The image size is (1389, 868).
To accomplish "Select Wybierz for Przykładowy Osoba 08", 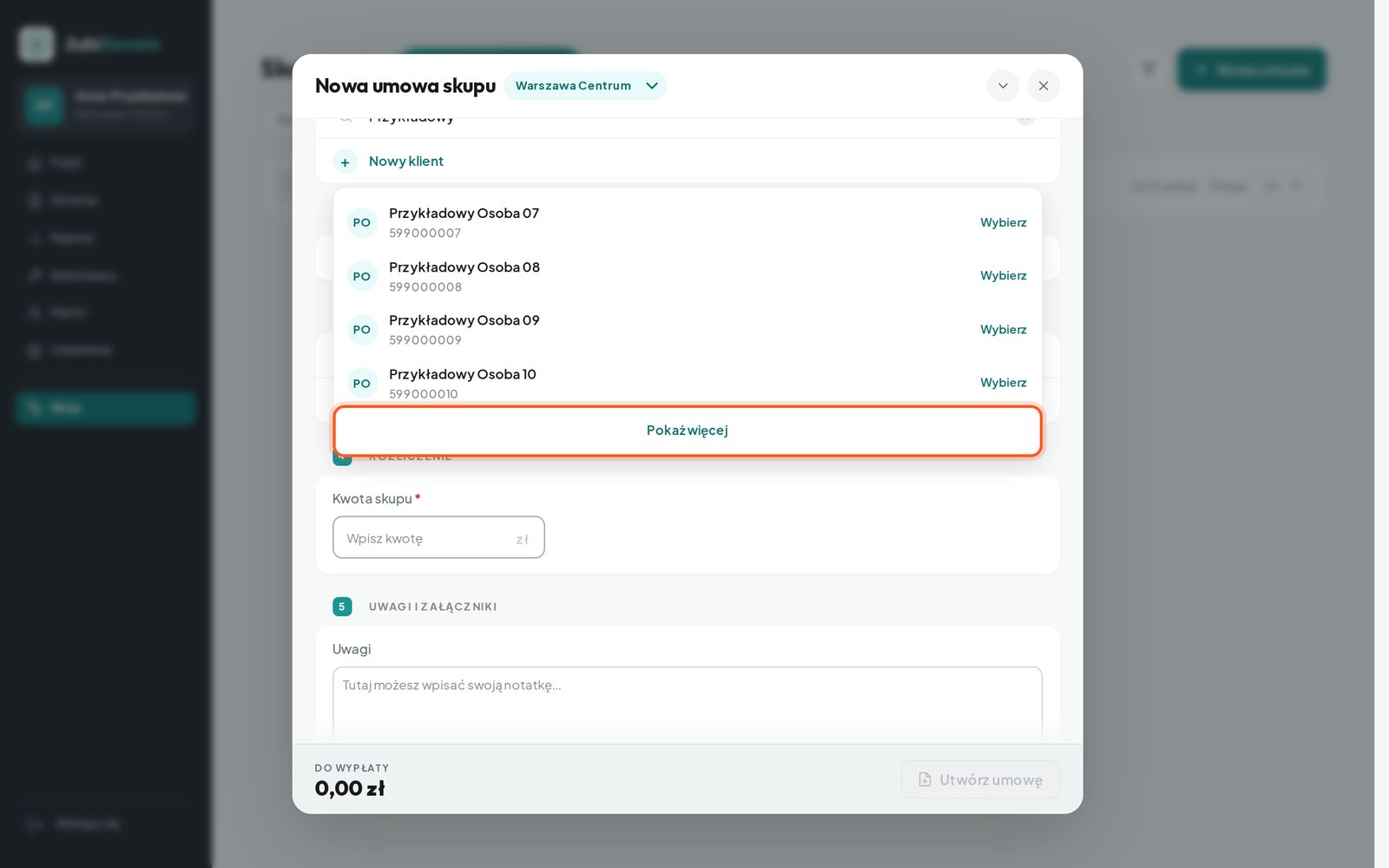I will click(1004, 275).
